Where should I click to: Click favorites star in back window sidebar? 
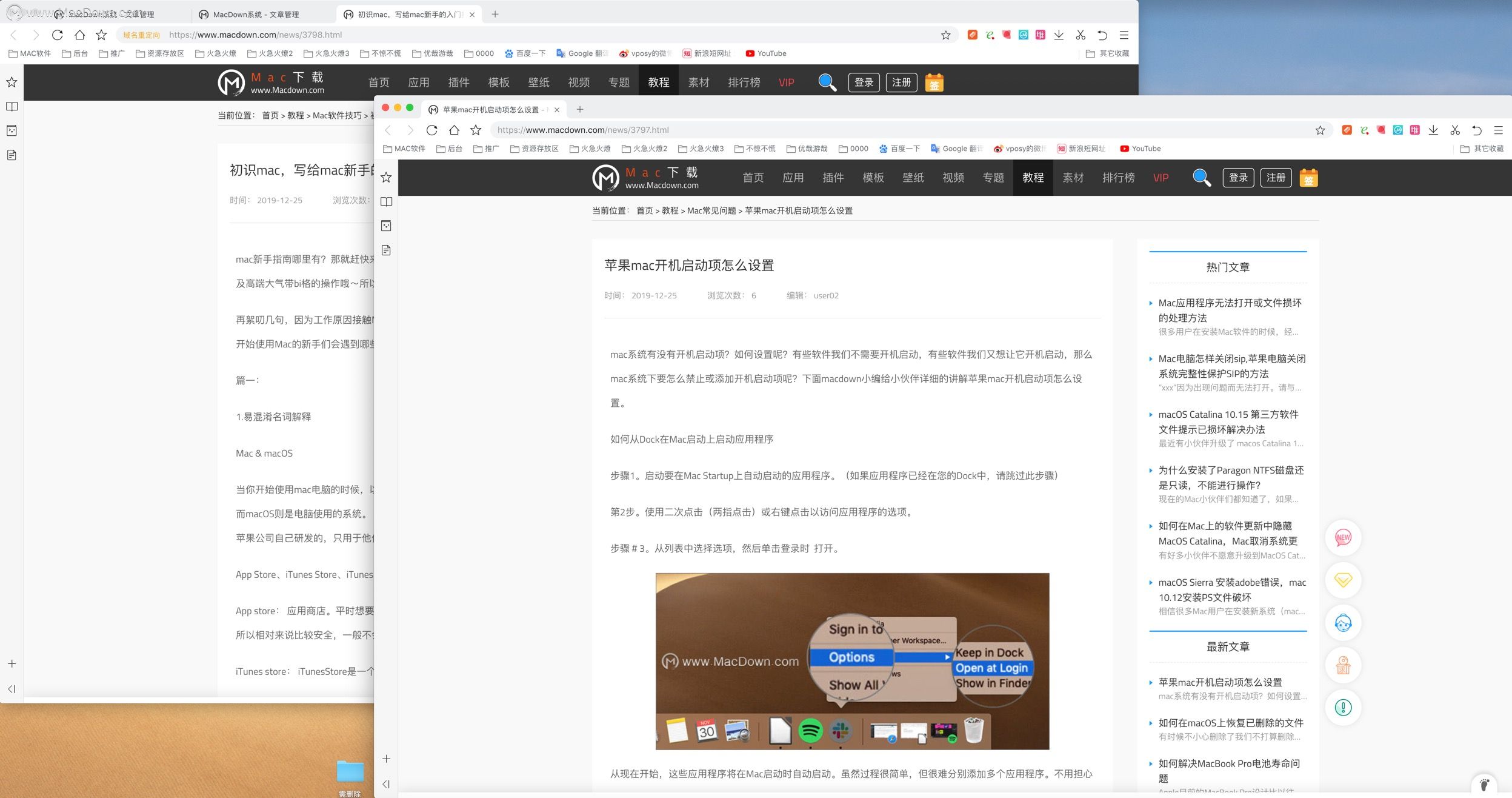click(x=12, y=82)
